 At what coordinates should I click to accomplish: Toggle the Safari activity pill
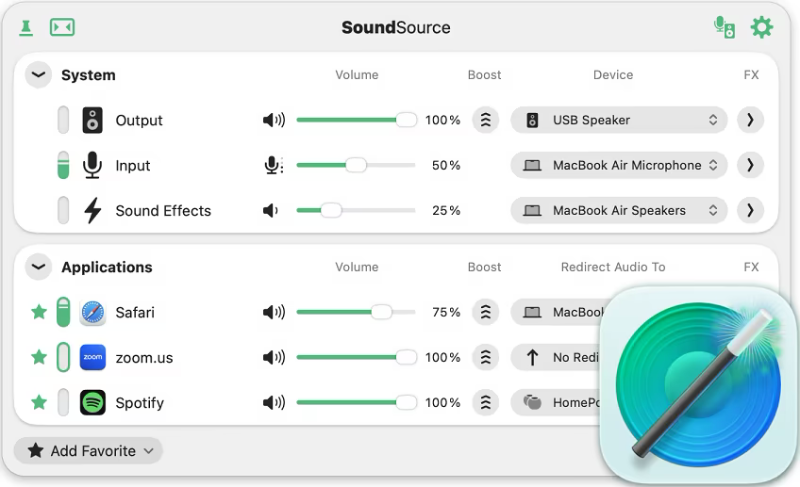(x=63, y=312)
